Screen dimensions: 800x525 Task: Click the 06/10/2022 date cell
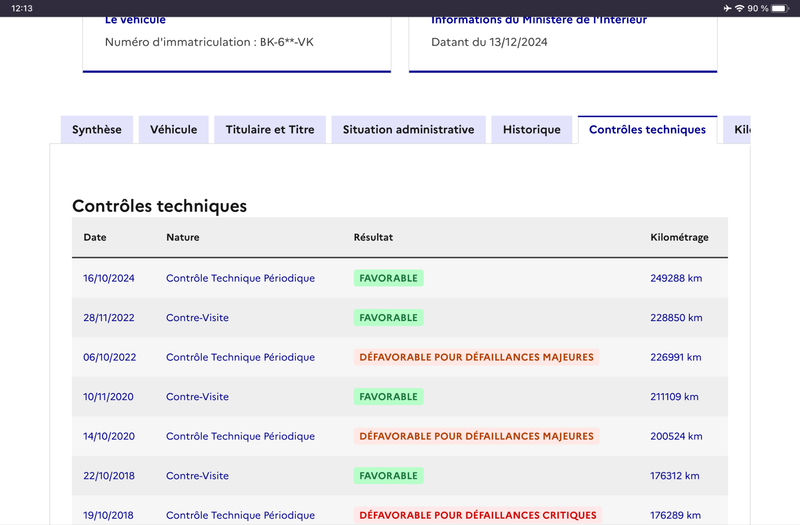click(x=110, y=357)
